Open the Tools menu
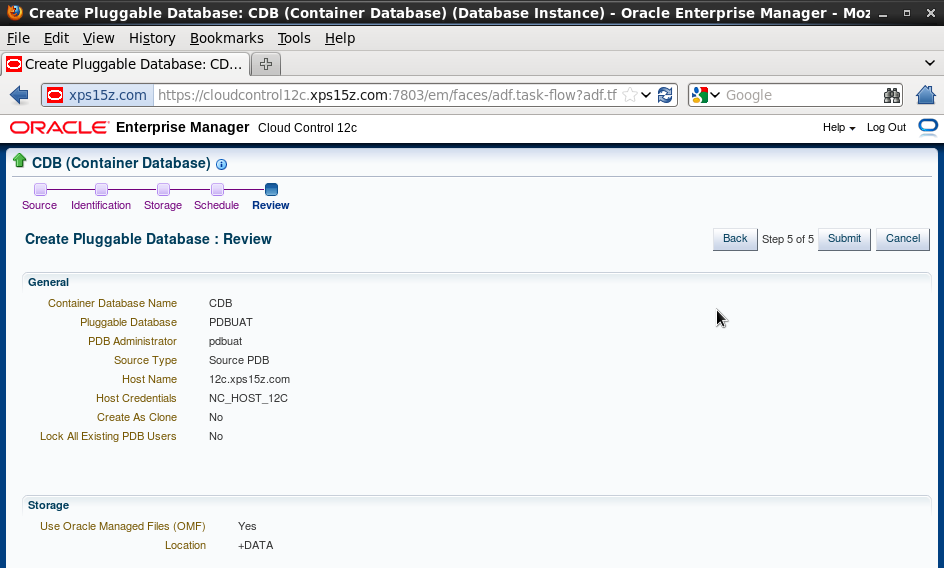Image resolution: width=945 pixels, height=568 pixels. 294,38
